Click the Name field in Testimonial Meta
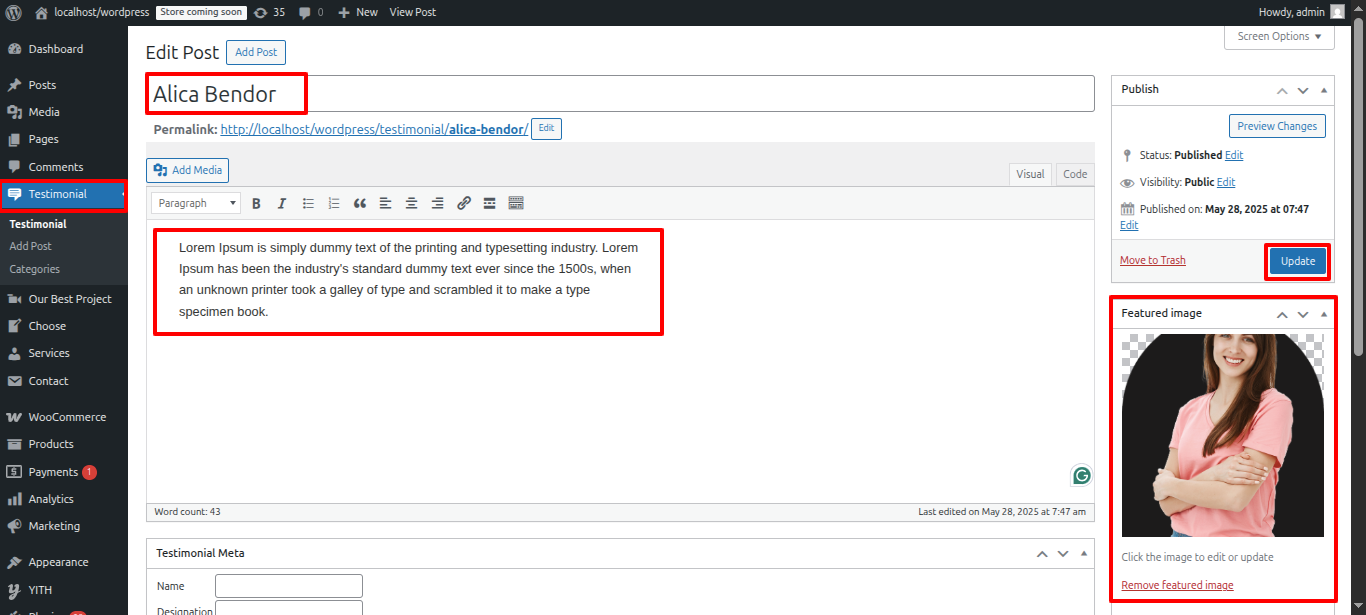The image size is (1366, 615). [x=289, y=586]
